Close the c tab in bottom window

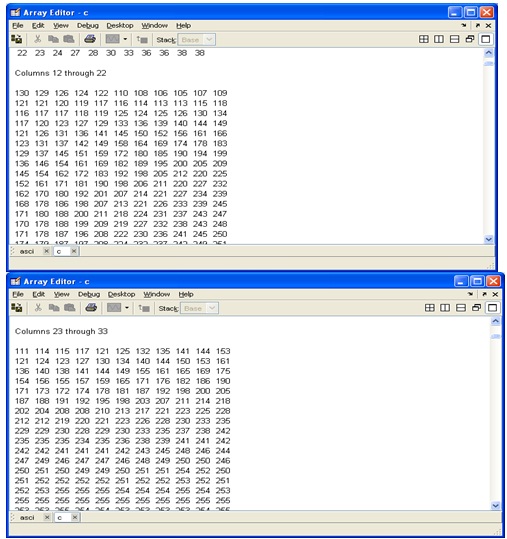pos(75,517)
